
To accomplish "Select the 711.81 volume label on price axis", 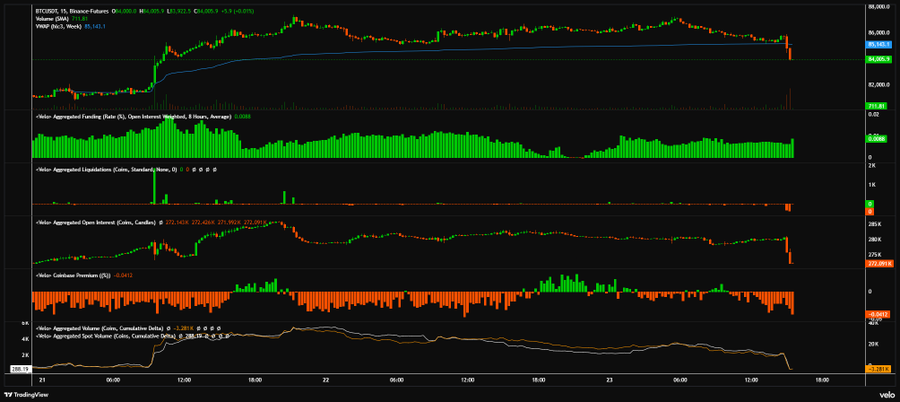I will 875,106.
